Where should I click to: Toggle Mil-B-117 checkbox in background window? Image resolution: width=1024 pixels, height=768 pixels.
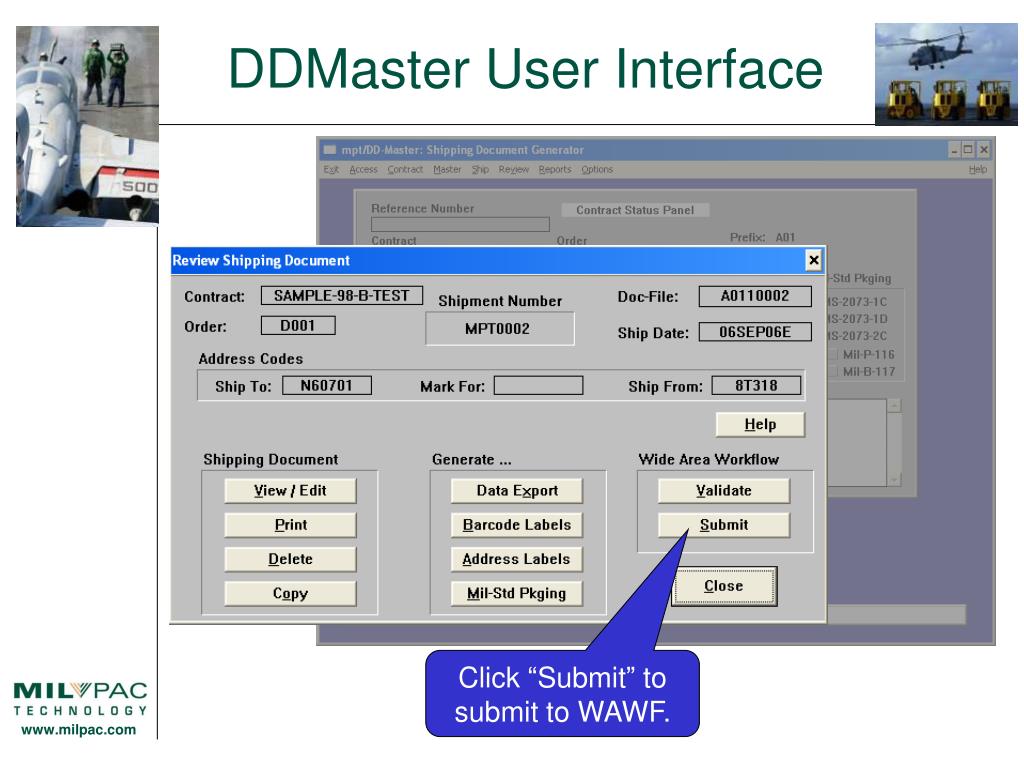pyautogui.click(x=833, y=372)
